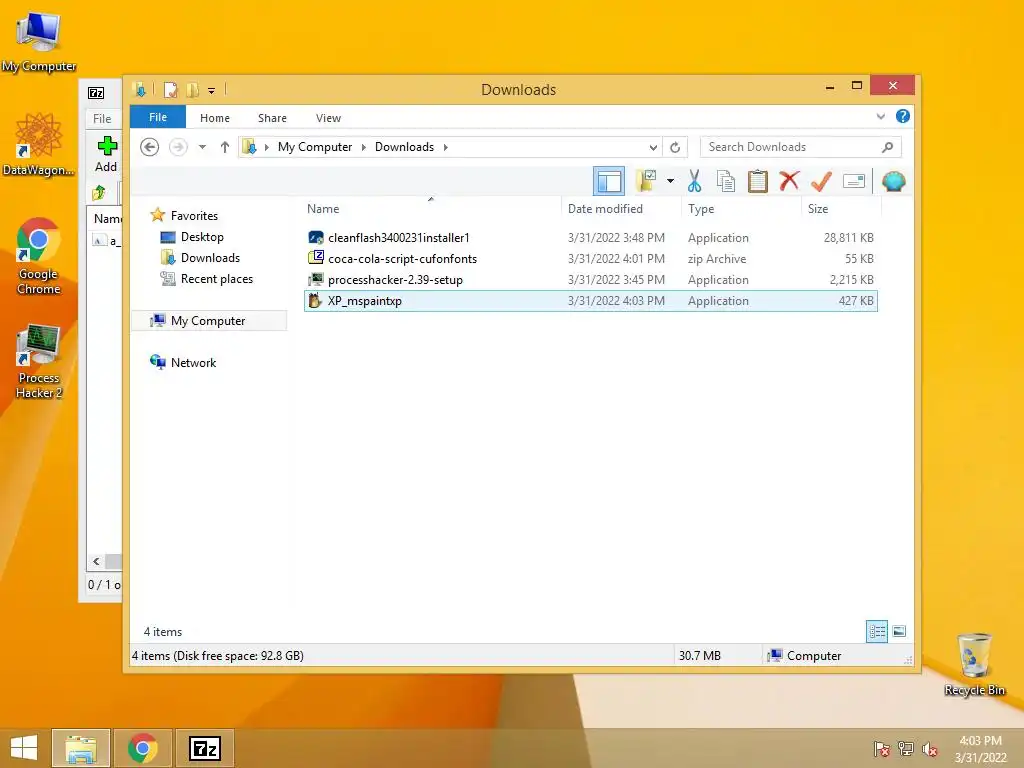
Task: Click the red X Delete icon
Action: point(789,180)
